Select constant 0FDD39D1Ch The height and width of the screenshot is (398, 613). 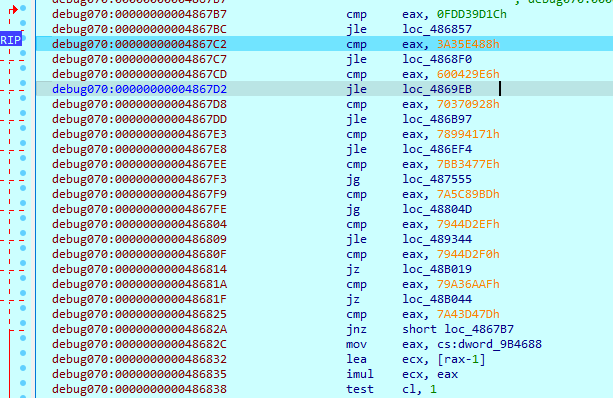471,14
